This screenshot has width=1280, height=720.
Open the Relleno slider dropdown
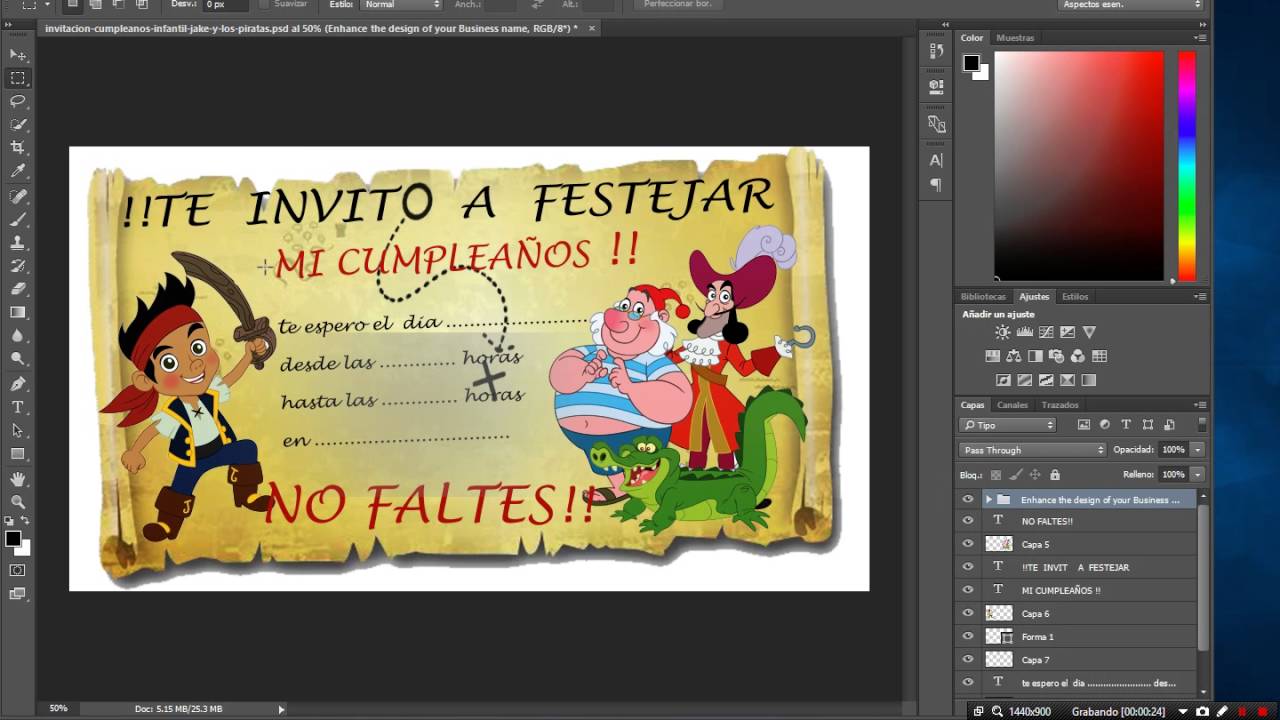tap(1197, 474)
